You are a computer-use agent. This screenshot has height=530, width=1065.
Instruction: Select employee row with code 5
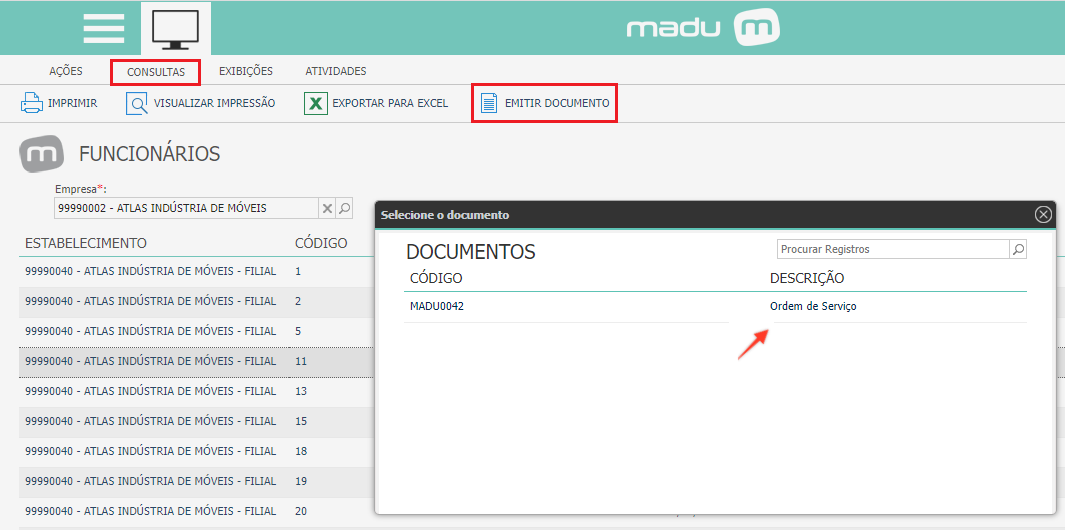point(197,331)
